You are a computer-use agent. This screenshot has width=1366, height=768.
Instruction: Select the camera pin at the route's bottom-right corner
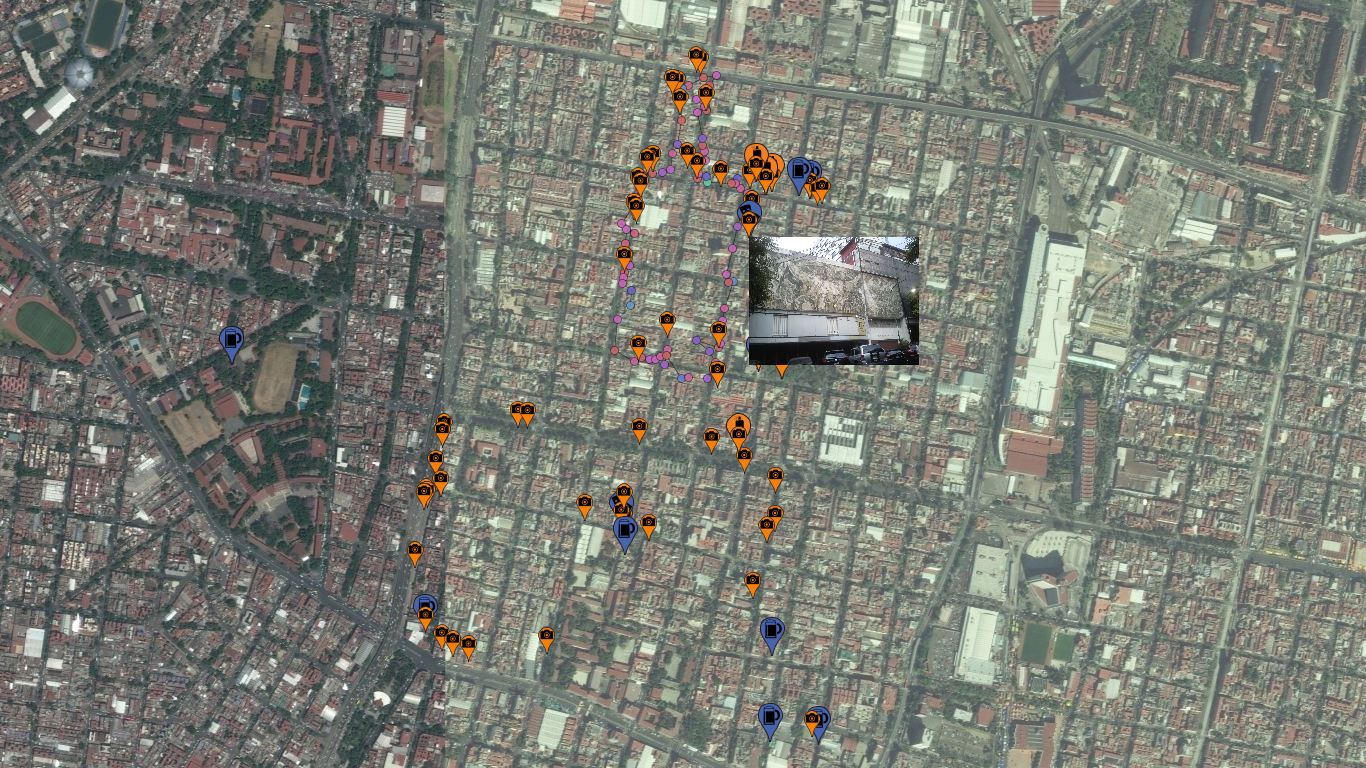717,372
